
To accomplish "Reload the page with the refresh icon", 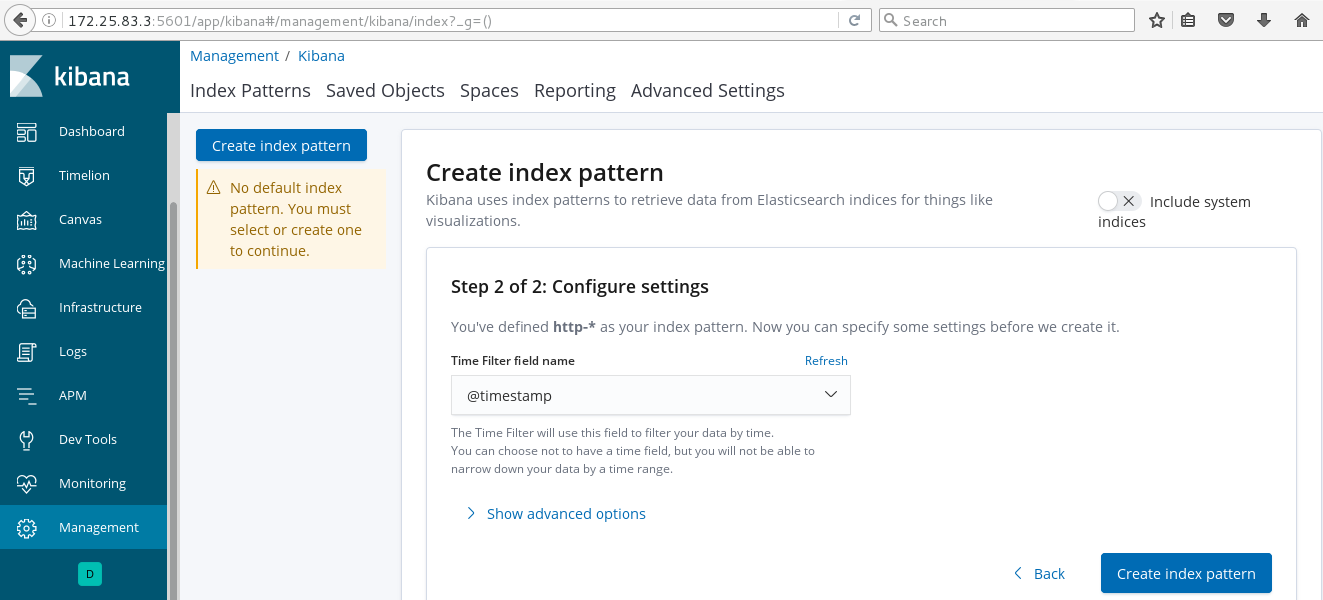I will click(x=854, y=20).
